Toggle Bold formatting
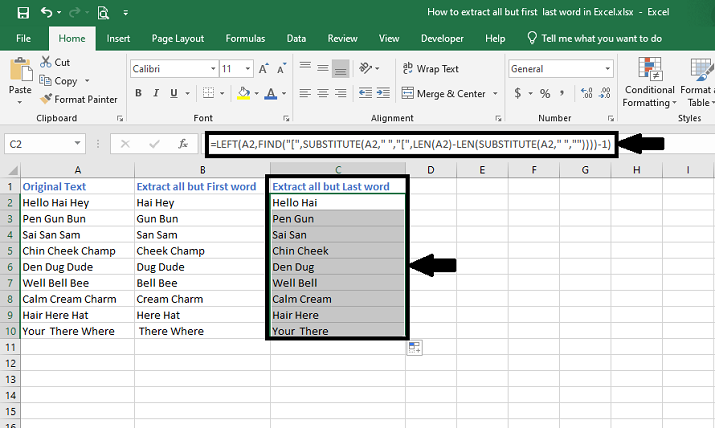This screenshot has width=715, height=428. [x=138, y=94]
